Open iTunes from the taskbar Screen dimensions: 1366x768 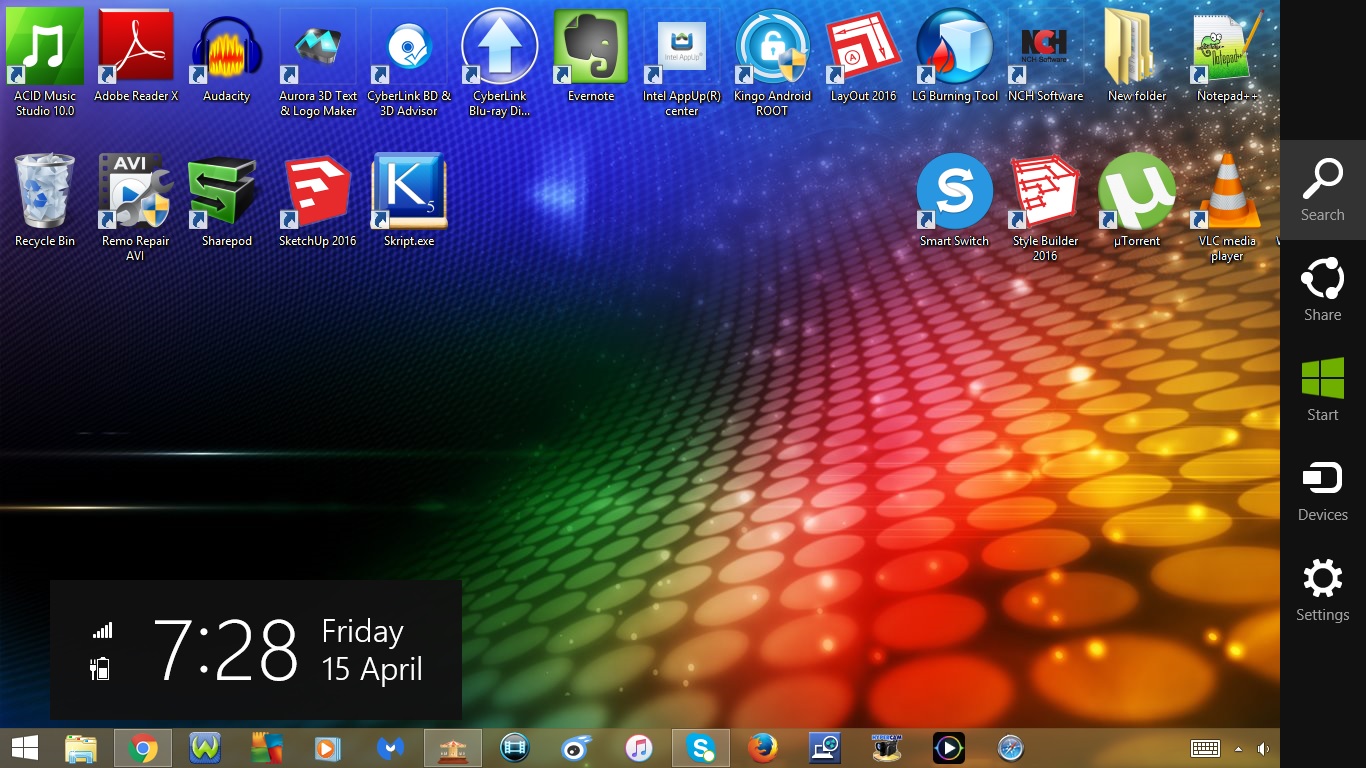pyautogui.click(x=639, y=748)
